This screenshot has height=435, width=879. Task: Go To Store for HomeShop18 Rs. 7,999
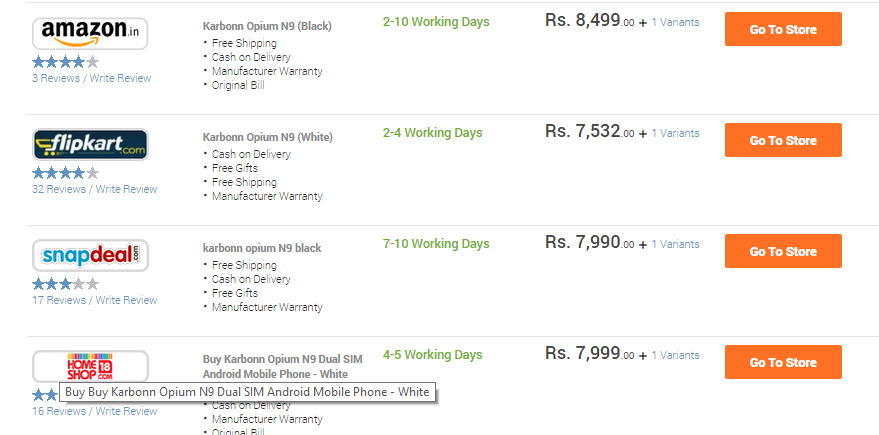pos(783,362)
